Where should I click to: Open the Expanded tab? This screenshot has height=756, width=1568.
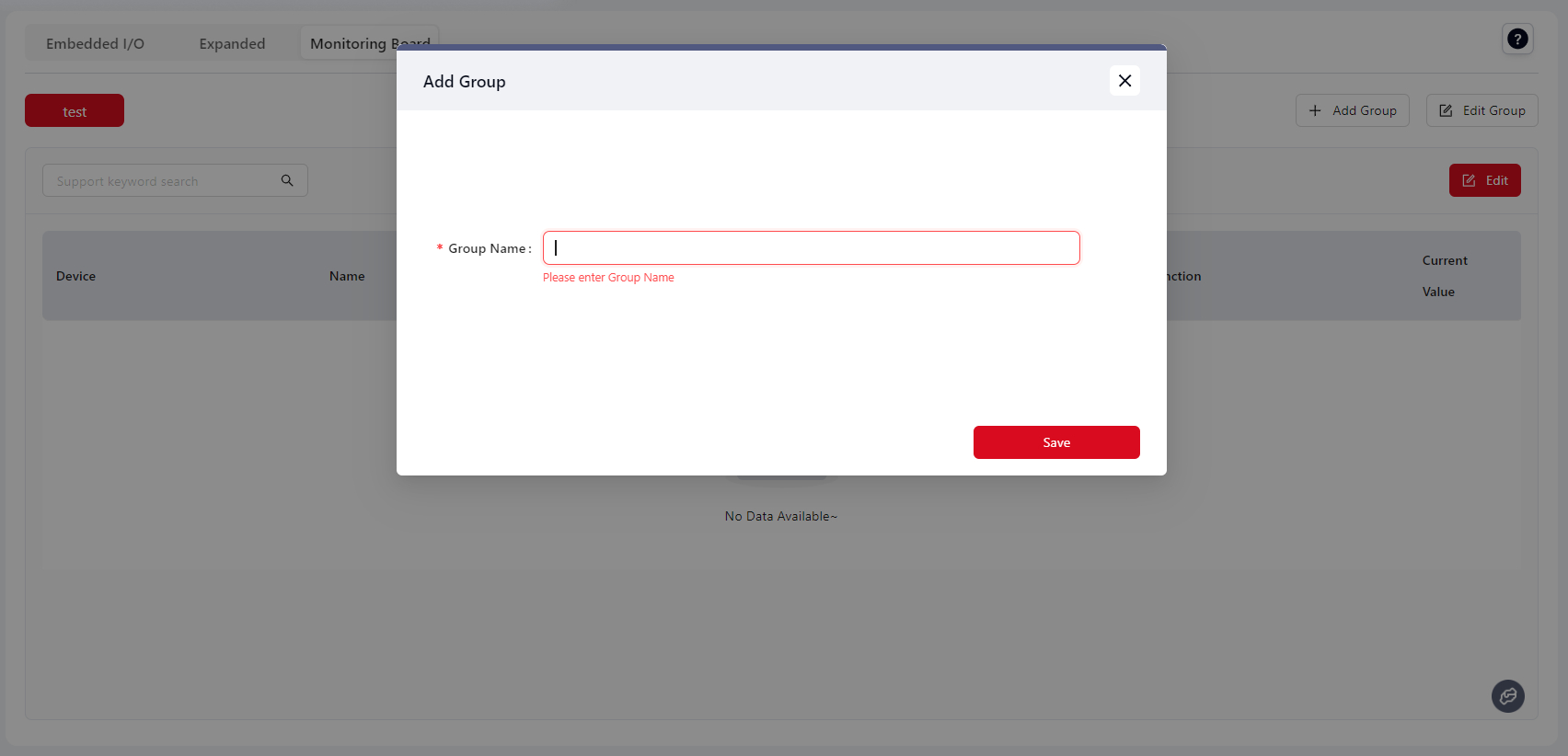coord(232,43)
